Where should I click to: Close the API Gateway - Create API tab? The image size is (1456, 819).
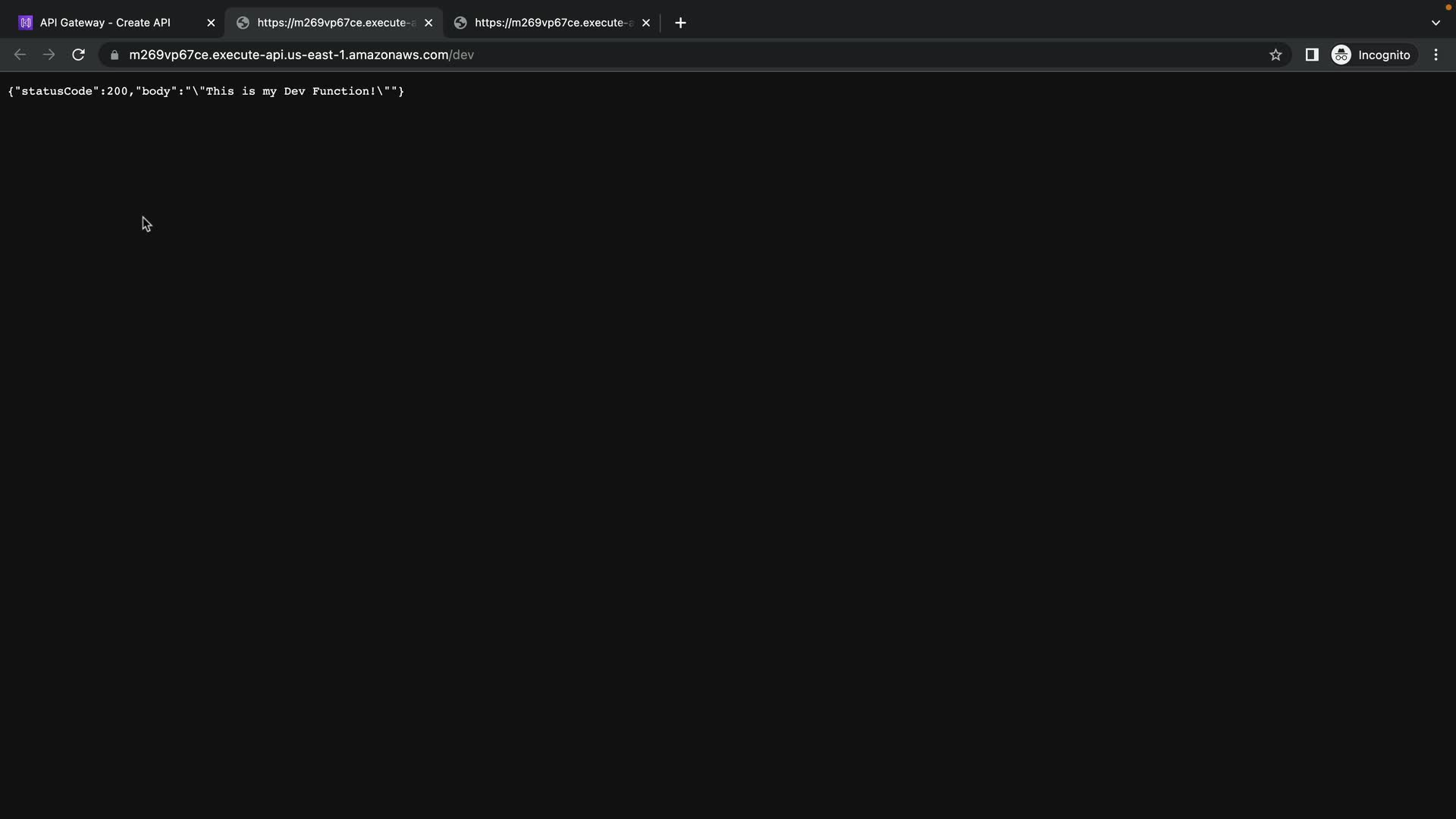click(211, 23)
